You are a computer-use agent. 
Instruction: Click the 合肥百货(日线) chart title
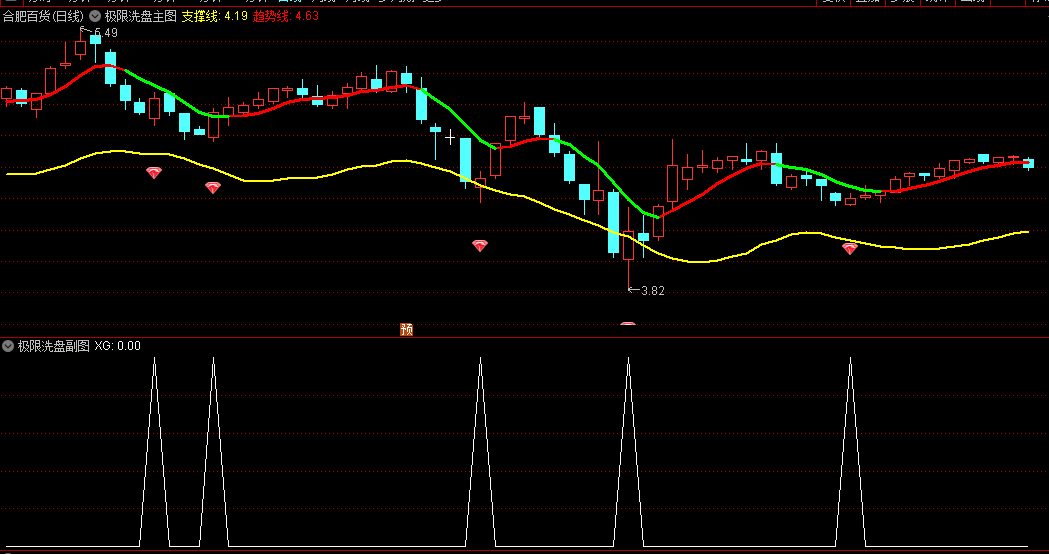43,16
